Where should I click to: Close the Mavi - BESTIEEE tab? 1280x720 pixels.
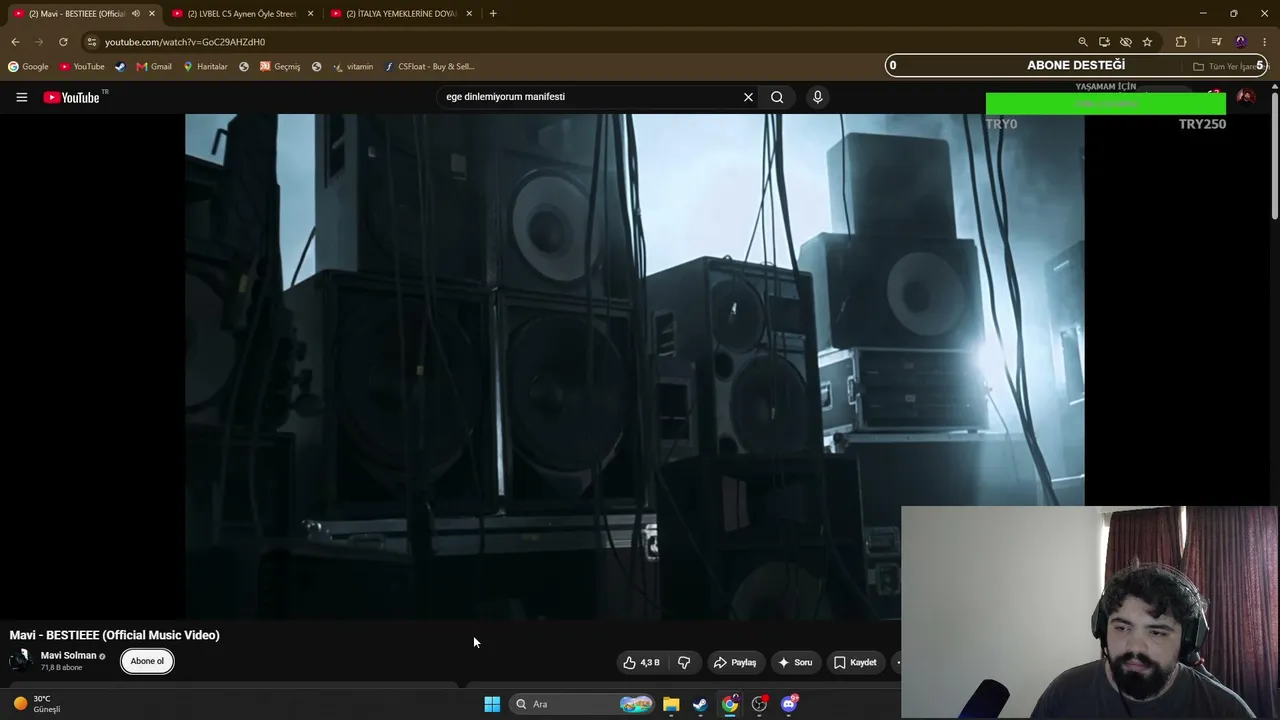coord(152,13)
